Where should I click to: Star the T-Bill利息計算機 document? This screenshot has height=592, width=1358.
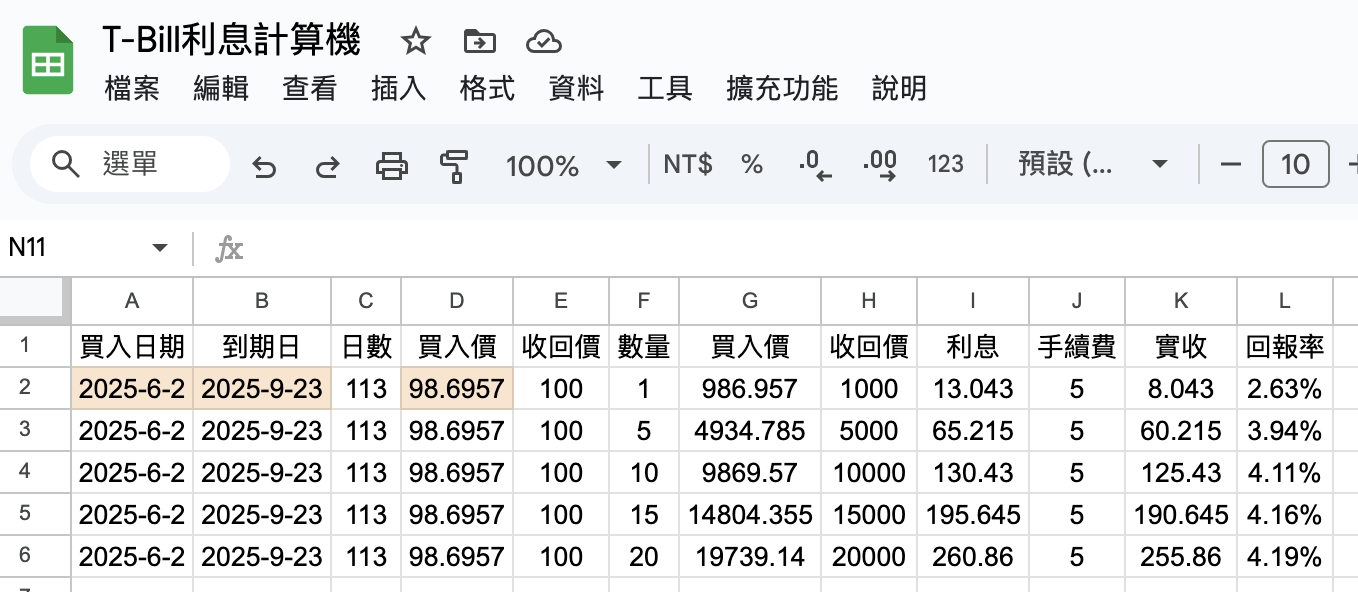[x=415, y=41]
